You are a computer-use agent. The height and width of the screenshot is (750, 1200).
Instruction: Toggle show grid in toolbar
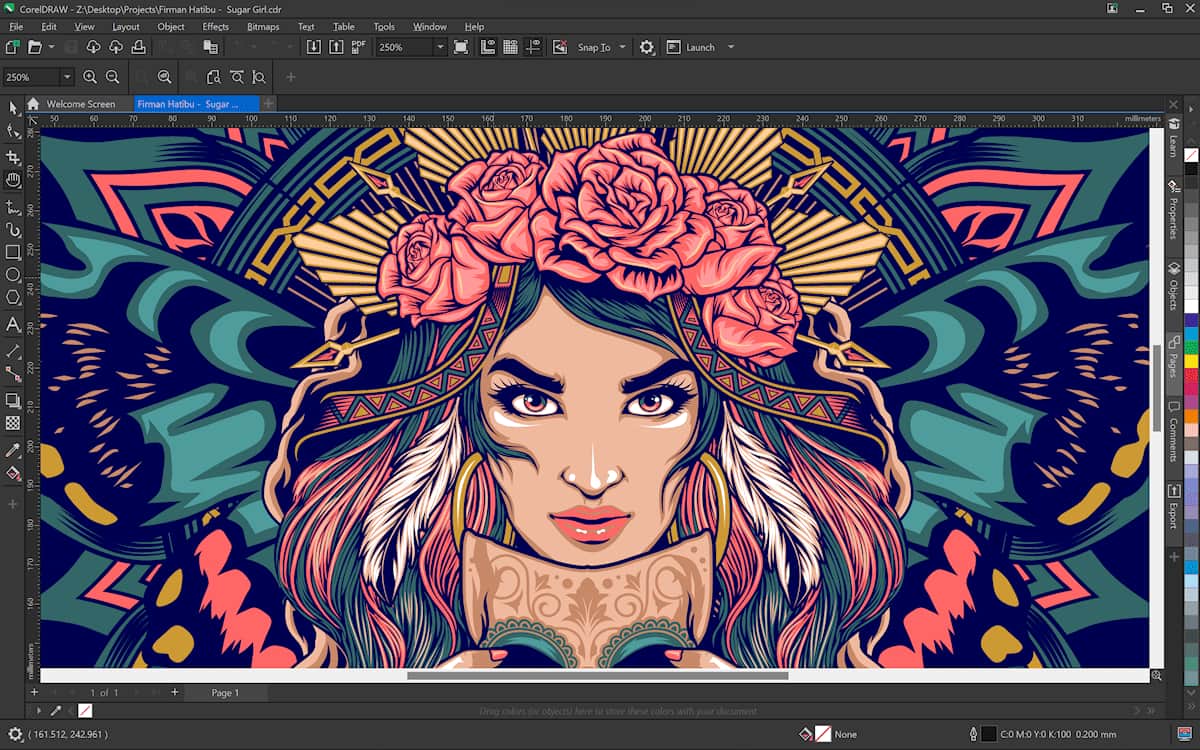coord(510,47)
